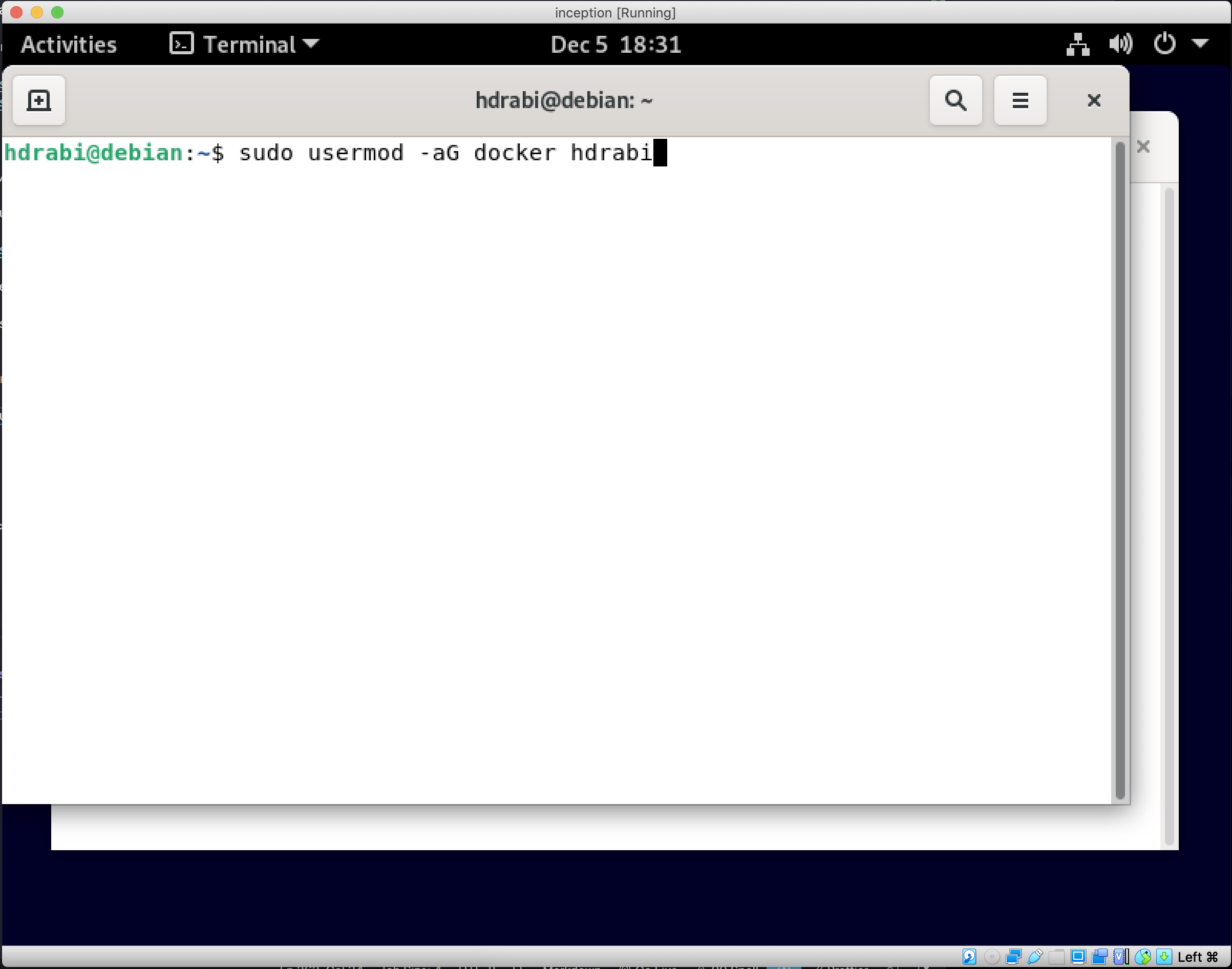
Task: Expand the system menu arrow
Action: pos(1200,43)
